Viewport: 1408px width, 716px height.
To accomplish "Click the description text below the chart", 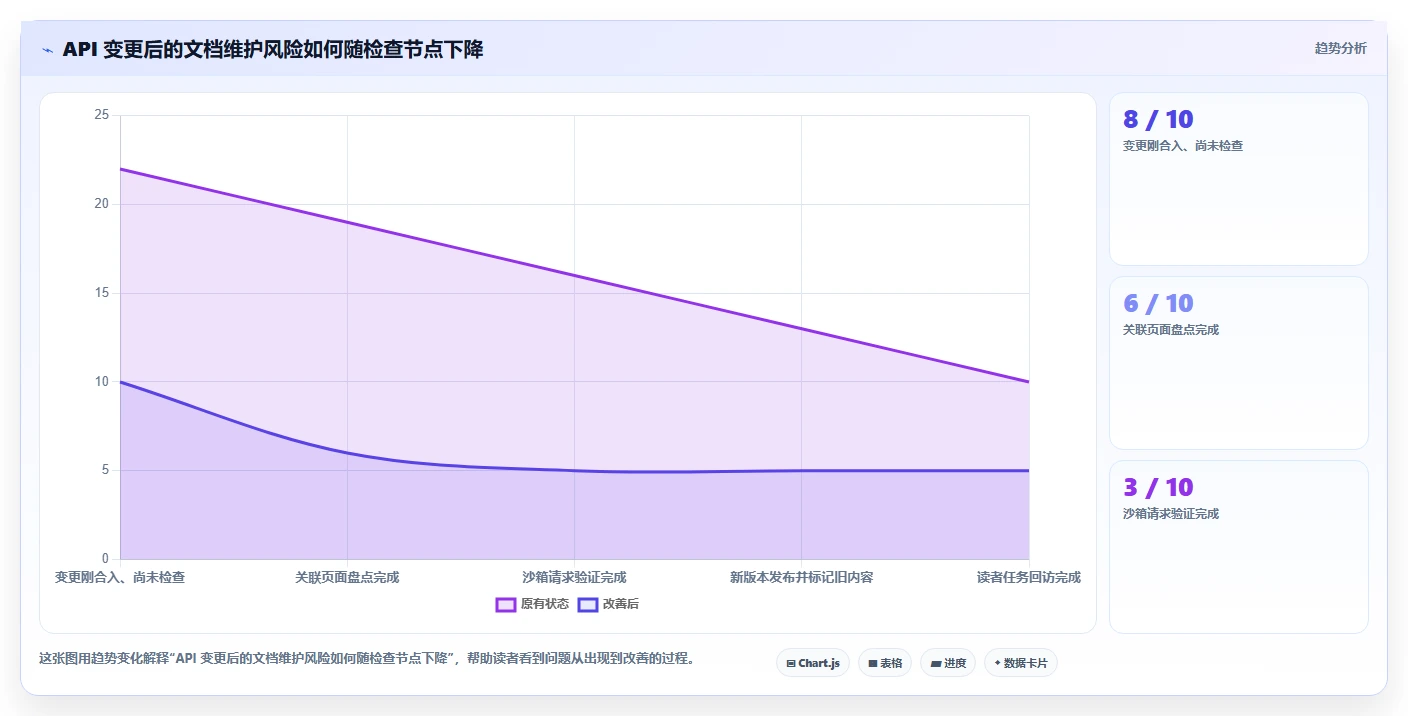I will coord(366,659).
